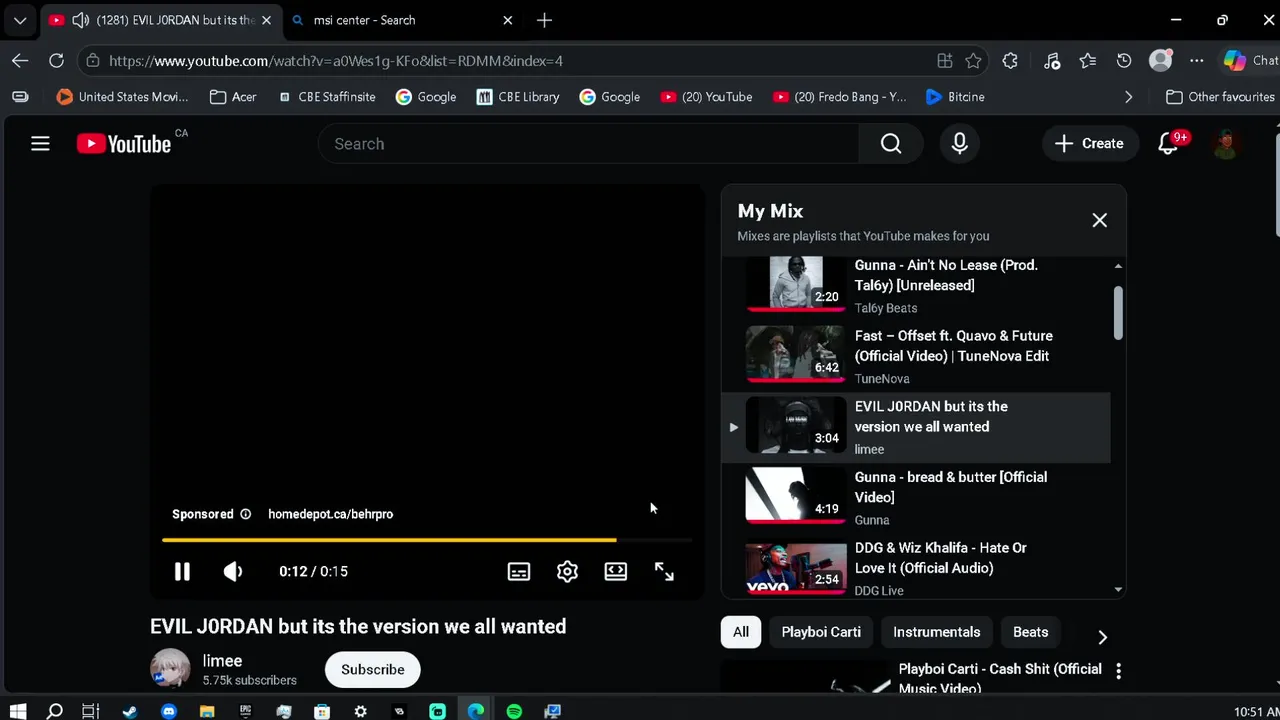This screenshot has height=720, width=1280.
Task: Go back with the browser back arrow
Action: click(20, 61)
